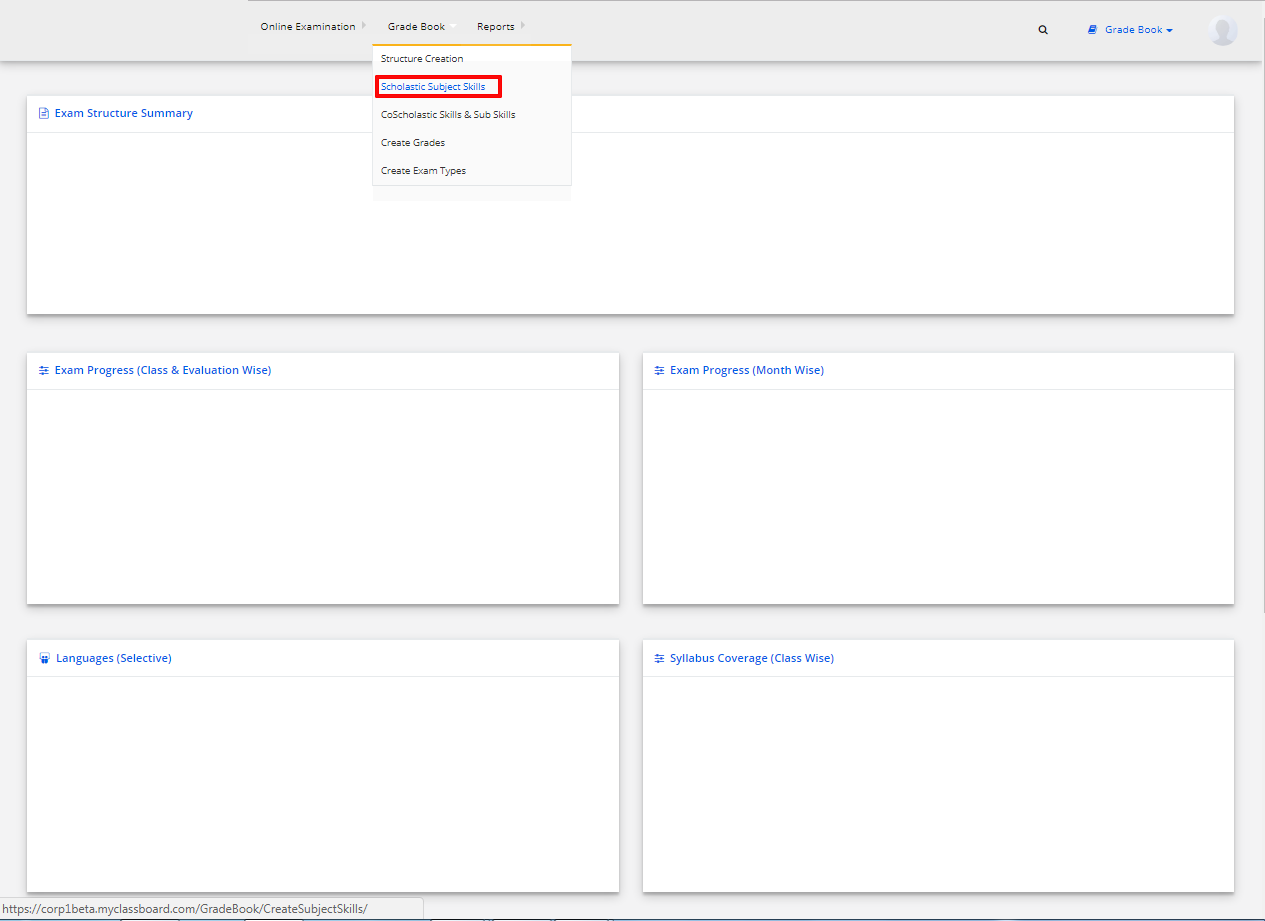Click Exam Progress (Class & Evaluation Wise) title

coord(163,370)
